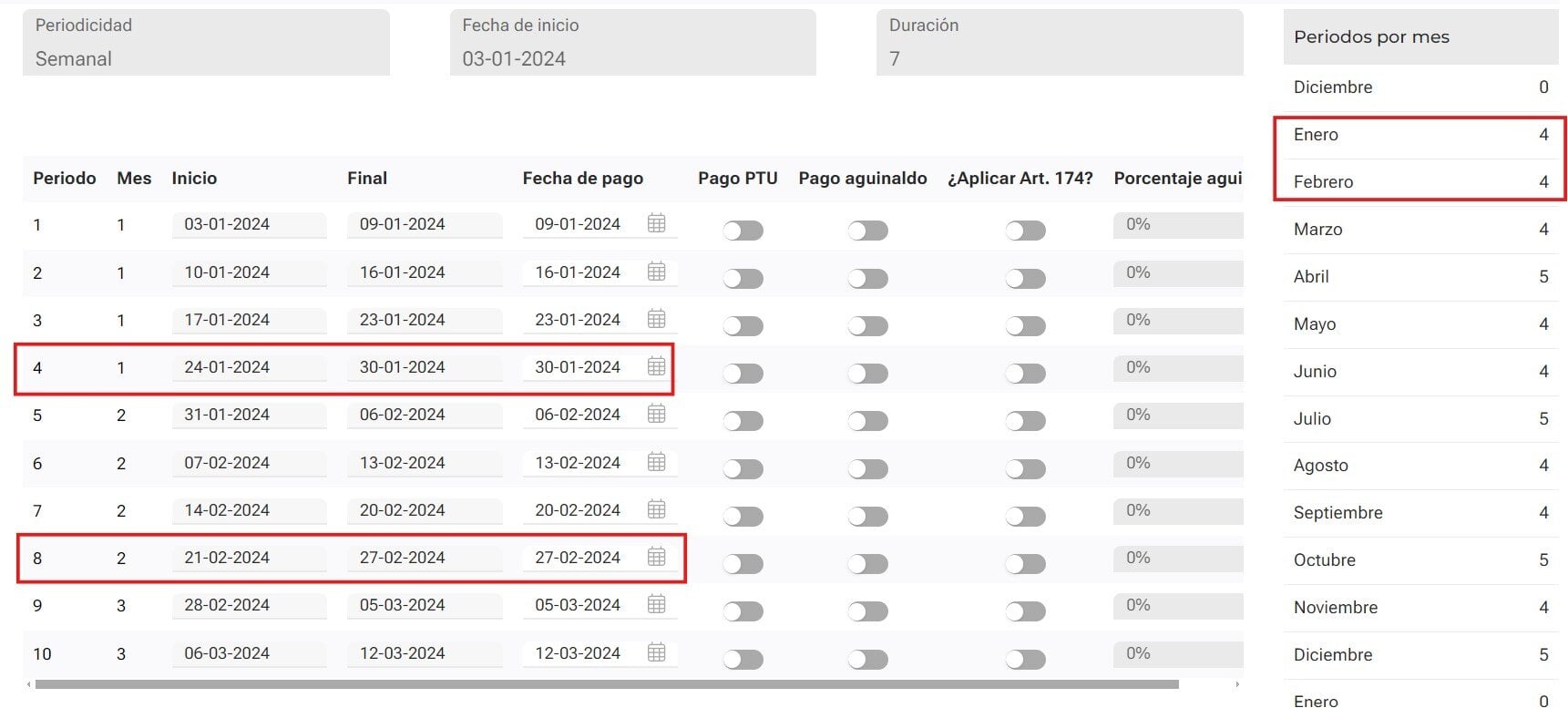Open calendar icon for payment date 23-01-2024

click(x=656, y=319)
